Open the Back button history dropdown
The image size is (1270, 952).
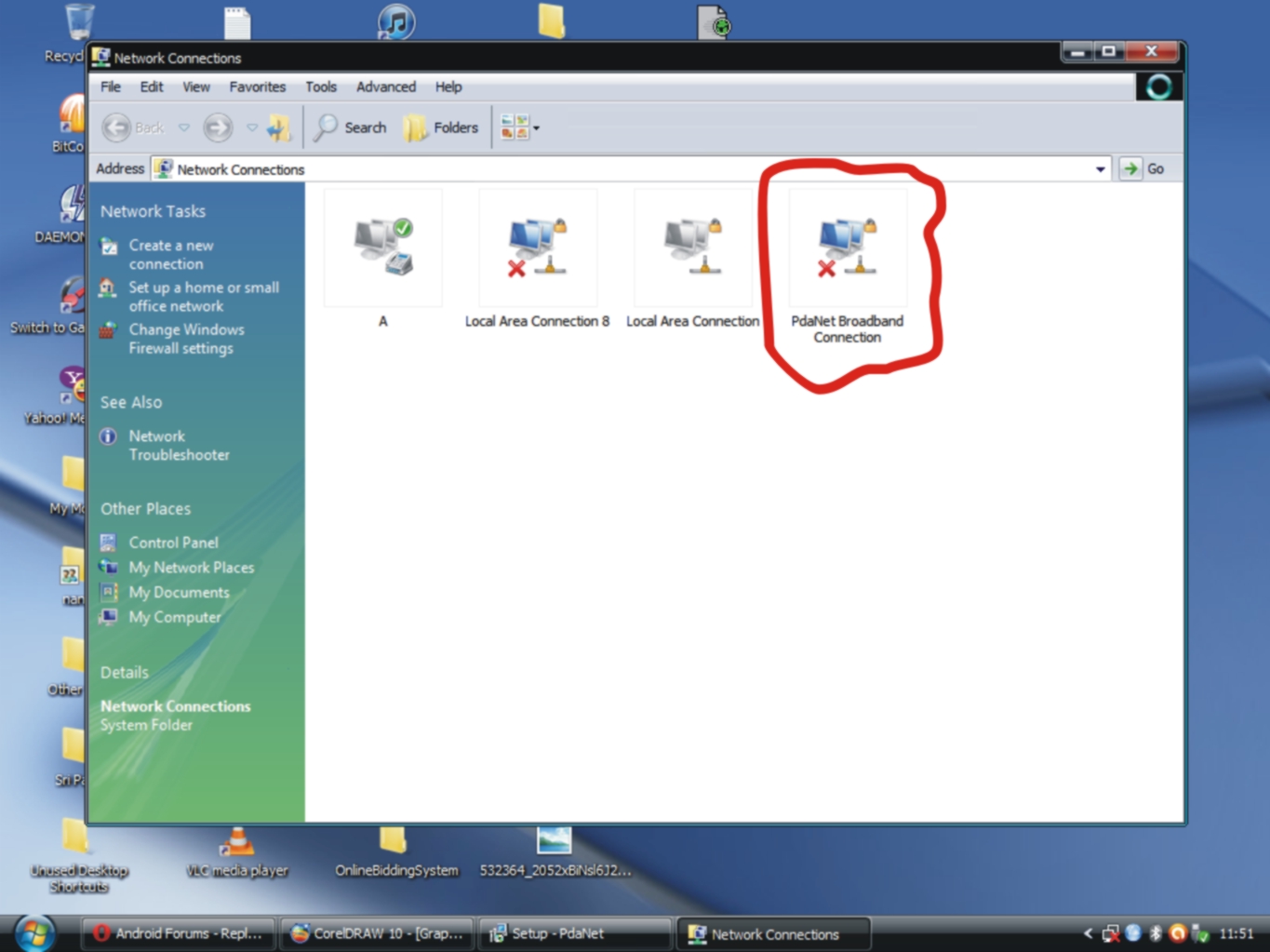click(184, 127)
